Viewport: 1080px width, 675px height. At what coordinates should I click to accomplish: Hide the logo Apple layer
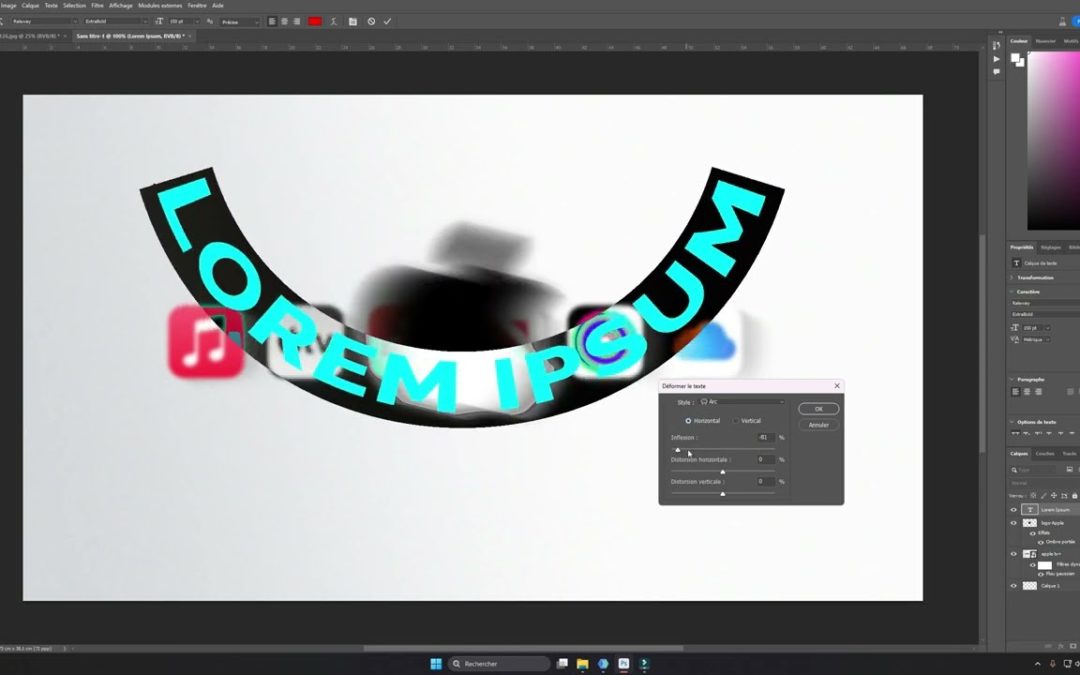click(x=1013, y=523)
